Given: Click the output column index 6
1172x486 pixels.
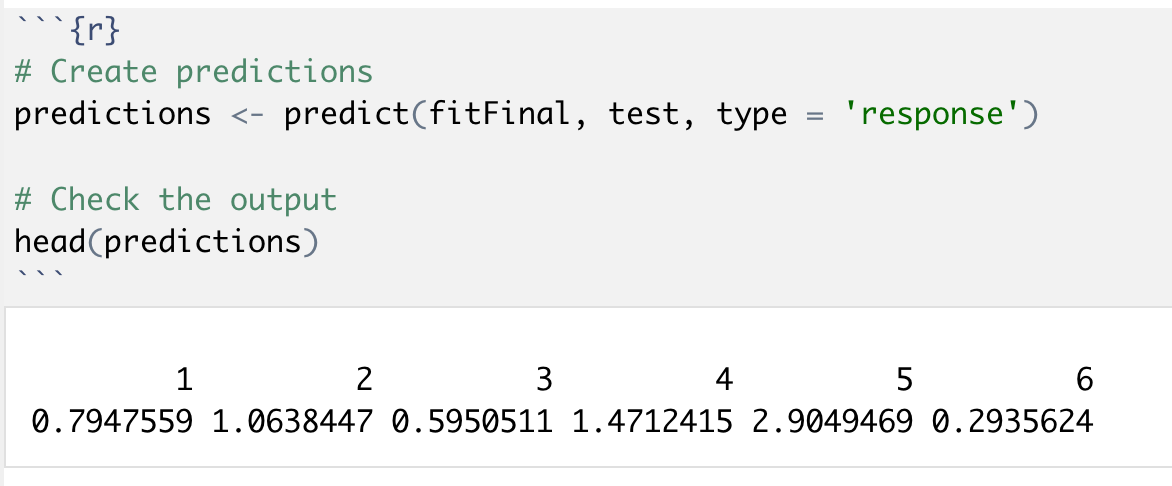Looking at the screenshot, I should click(1084, 380).
